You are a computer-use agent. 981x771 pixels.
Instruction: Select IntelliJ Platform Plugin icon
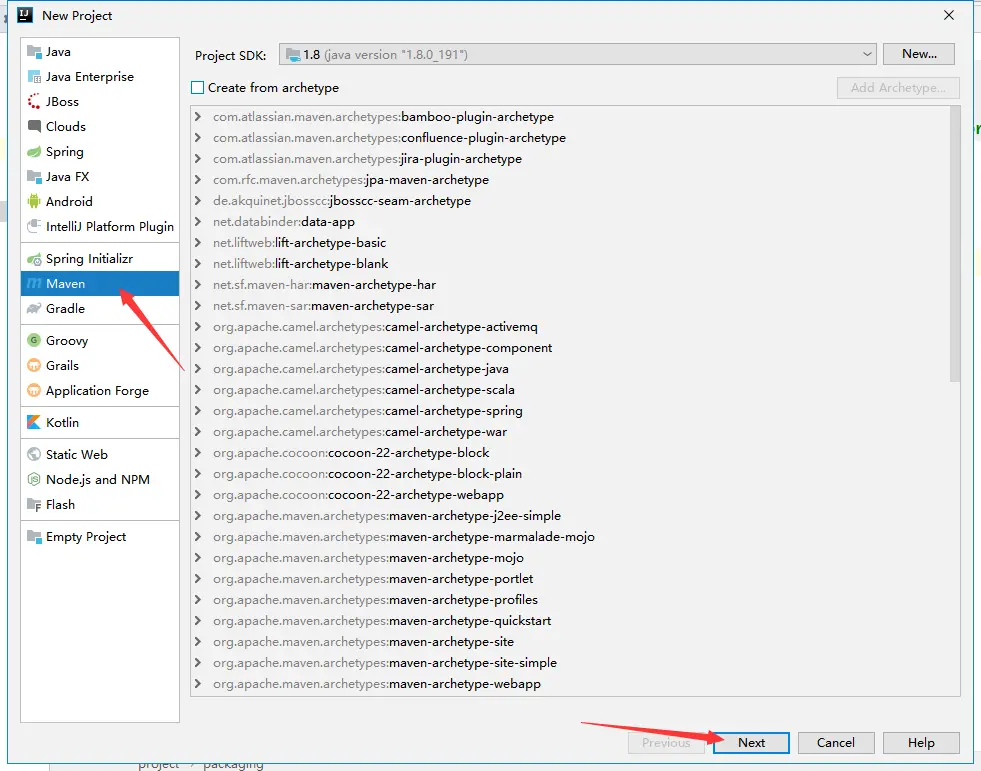pos(34,227)
